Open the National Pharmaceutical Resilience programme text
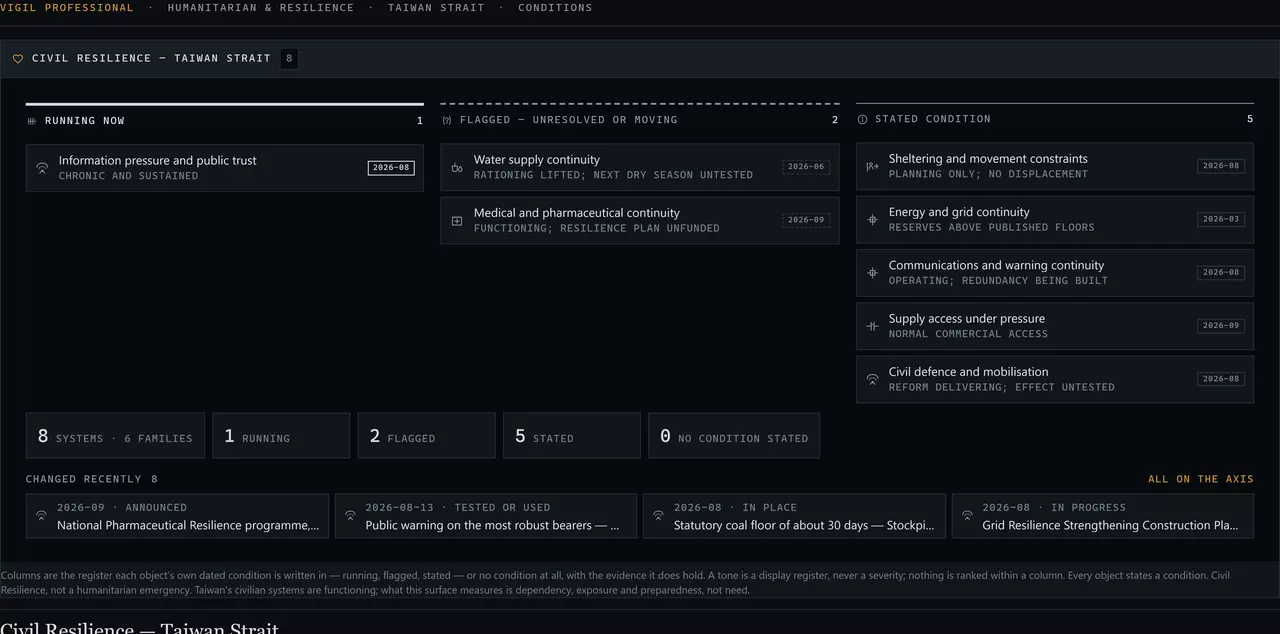Viewport: 1280px width, 634px height. click(189, 525)
